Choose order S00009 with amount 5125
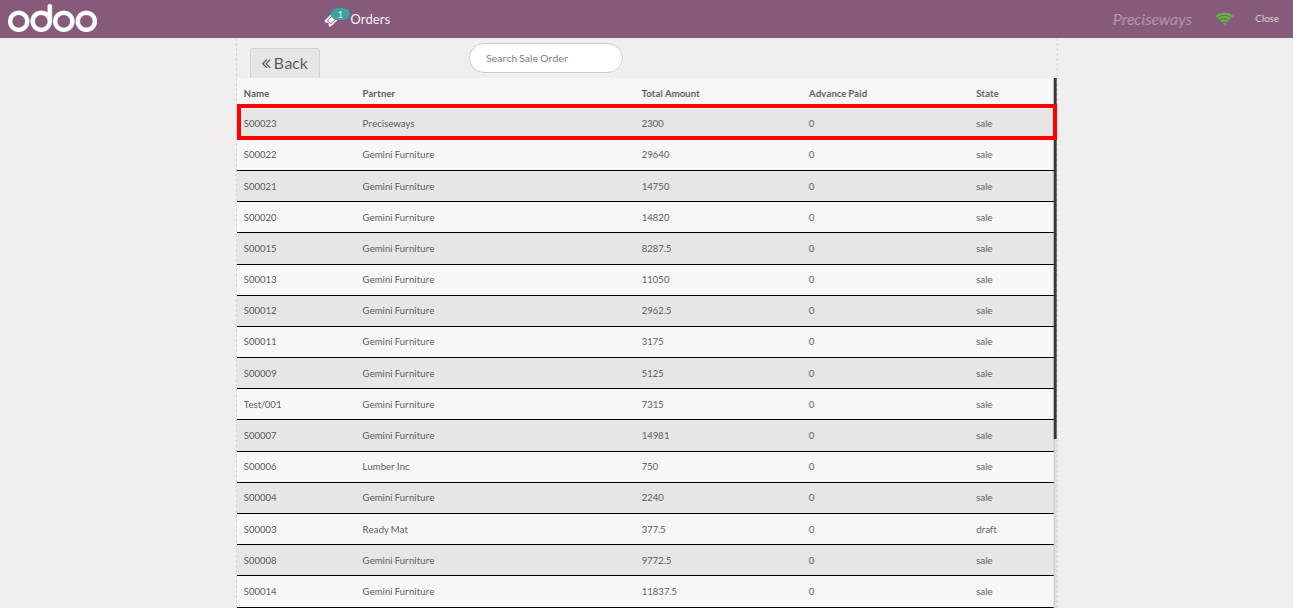Screen dimensions: 1293x608 click(646, 373)
